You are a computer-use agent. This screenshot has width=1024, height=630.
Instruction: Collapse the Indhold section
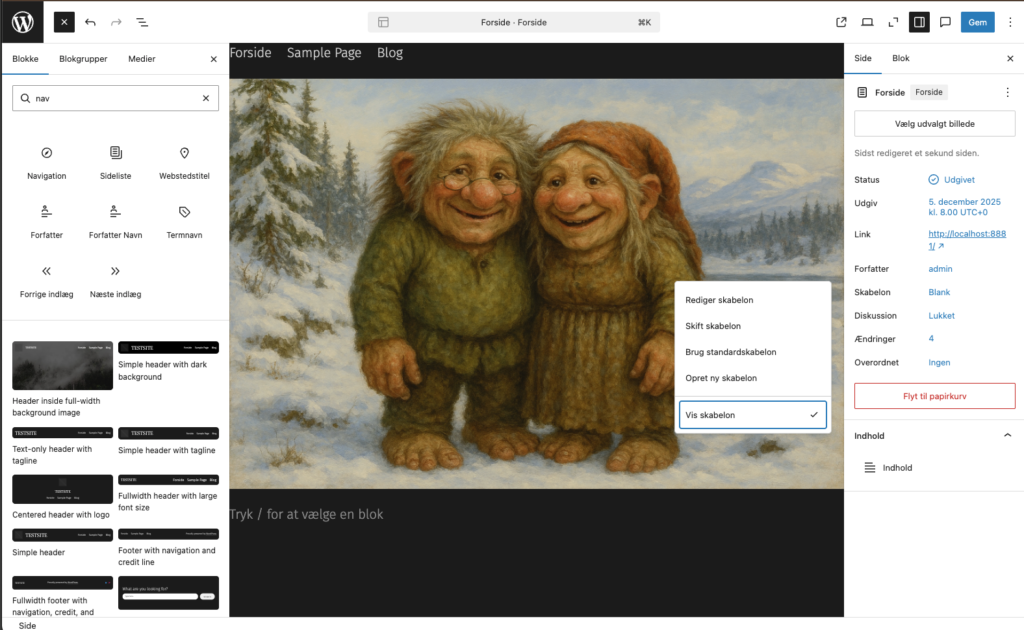pos(1007,436)
